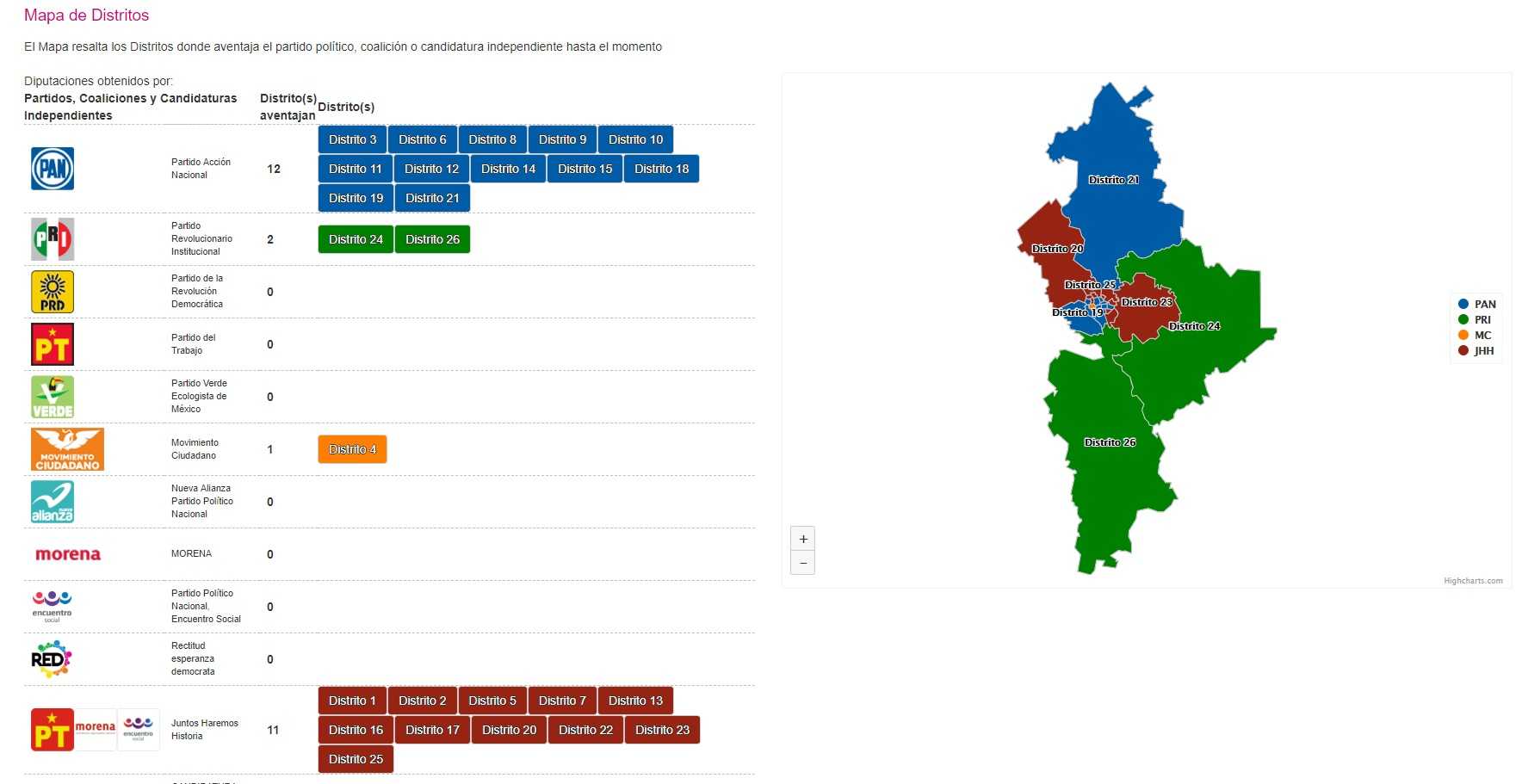Click the RED party logo
1528x784 pixels.
(x=52, y=659)
